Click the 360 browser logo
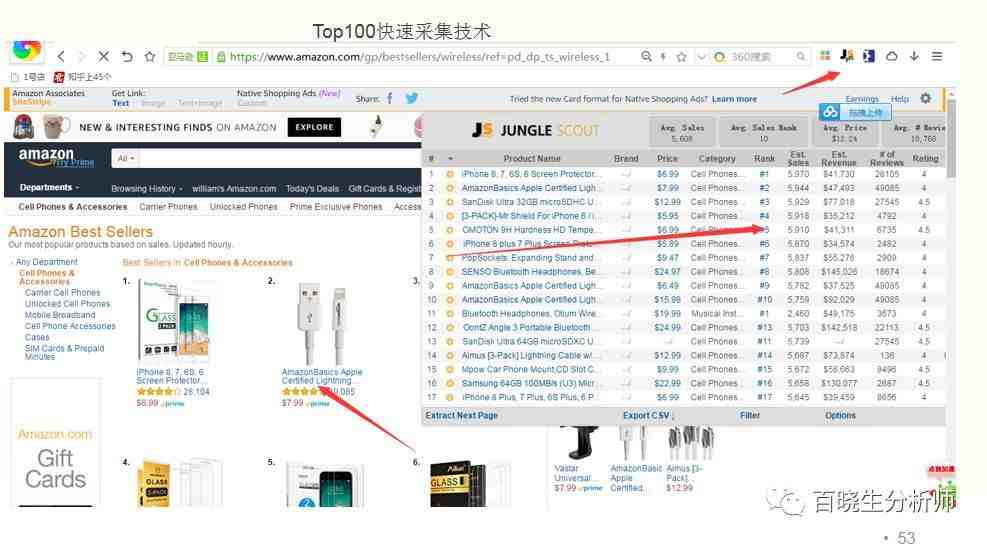This screenshot has width=987, height=544. click(x=26, y=50)
